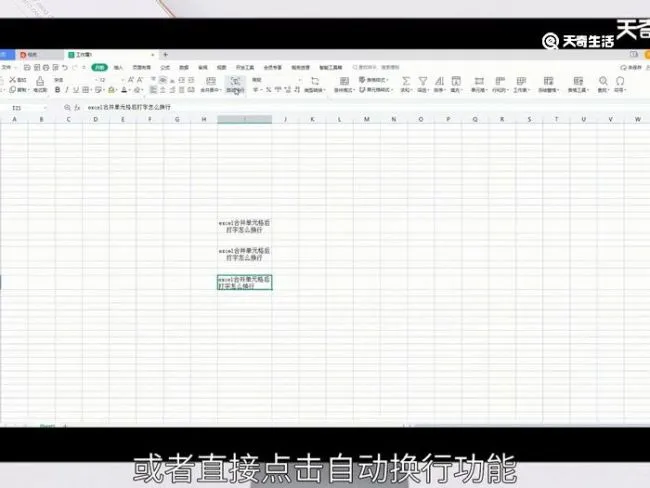Click the percent style icon
650x488 pixels.
pos(269,90)
